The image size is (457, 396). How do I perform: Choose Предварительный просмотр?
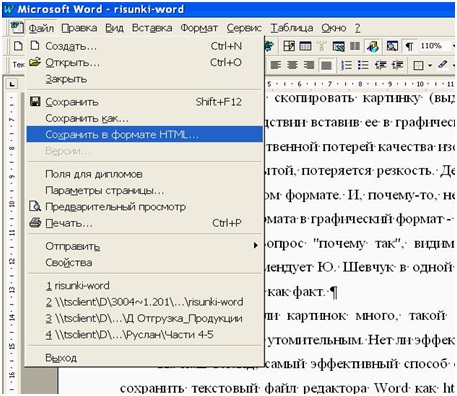tap(145, 207)
